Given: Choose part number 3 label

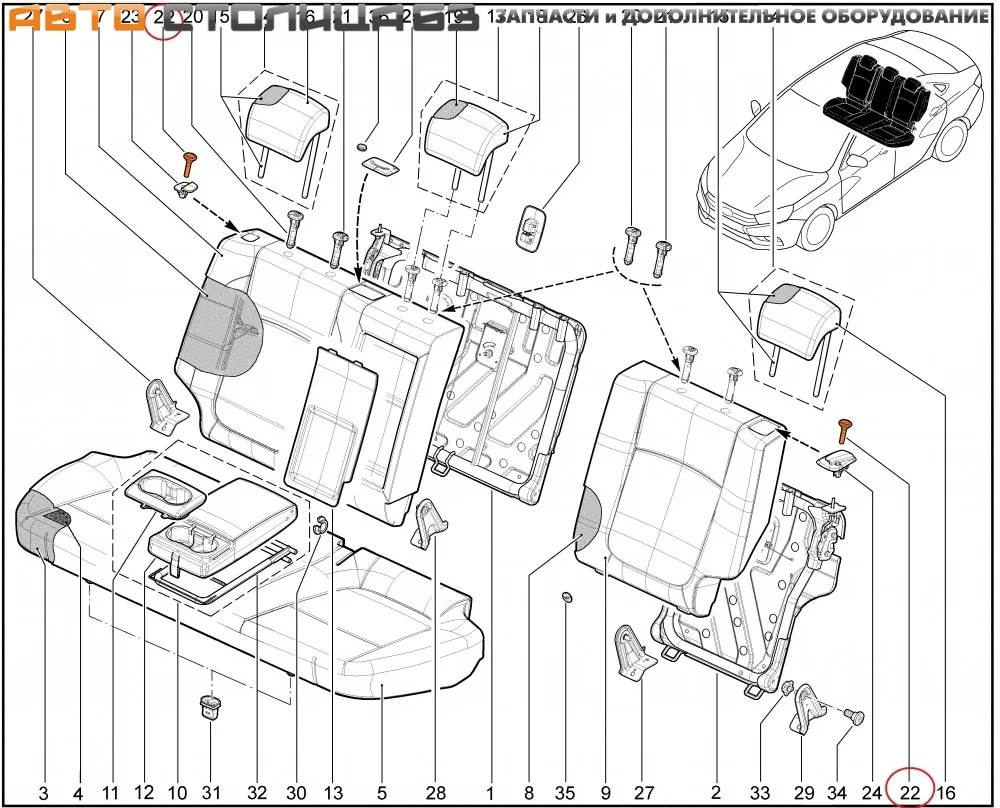Looking at the screenshot, I should pos(43,793).
